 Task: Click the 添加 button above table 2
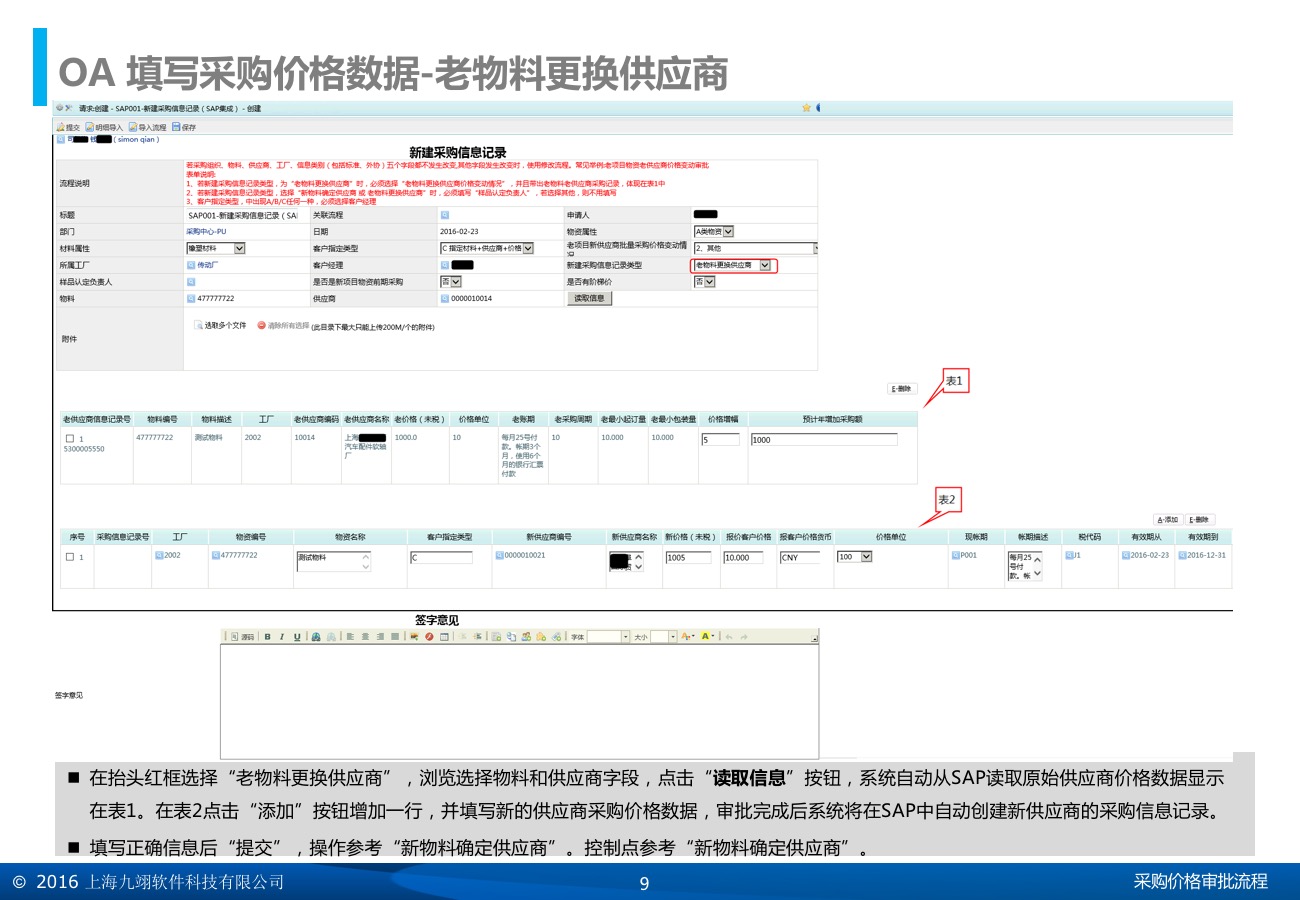click(x=1167, y=520)
